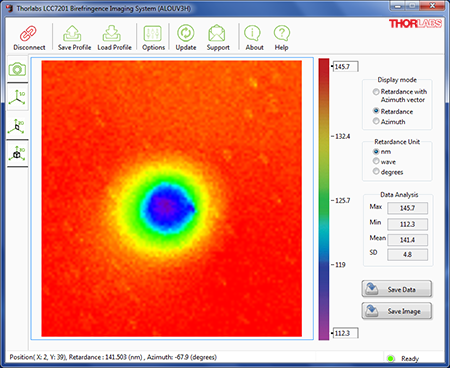Open the About information dialog
This screenshot has width=450, height=368.
click(254, 38)
